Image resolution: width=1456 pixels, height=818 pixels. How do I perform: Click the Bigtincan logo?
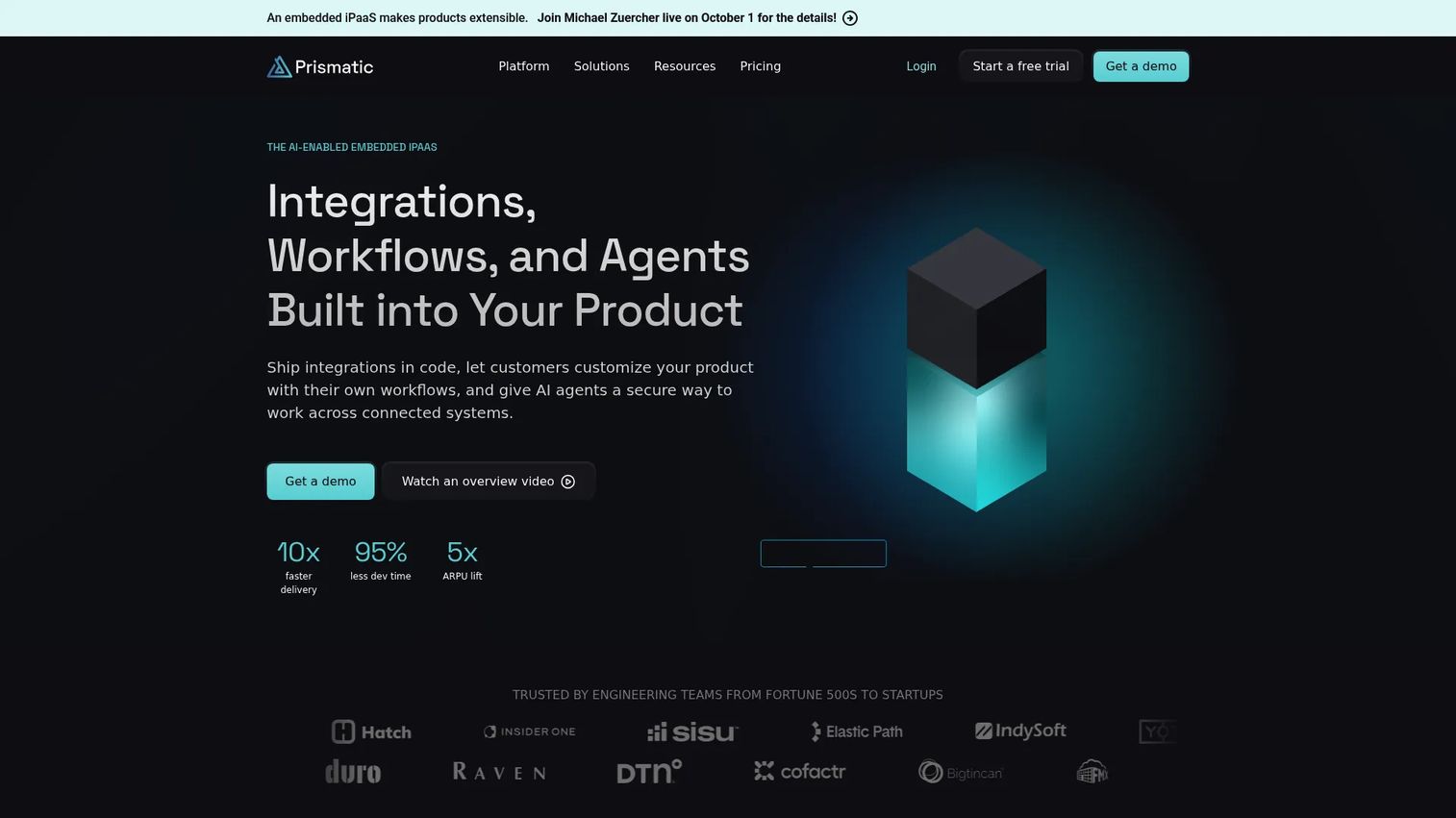(x=961, y=772)
